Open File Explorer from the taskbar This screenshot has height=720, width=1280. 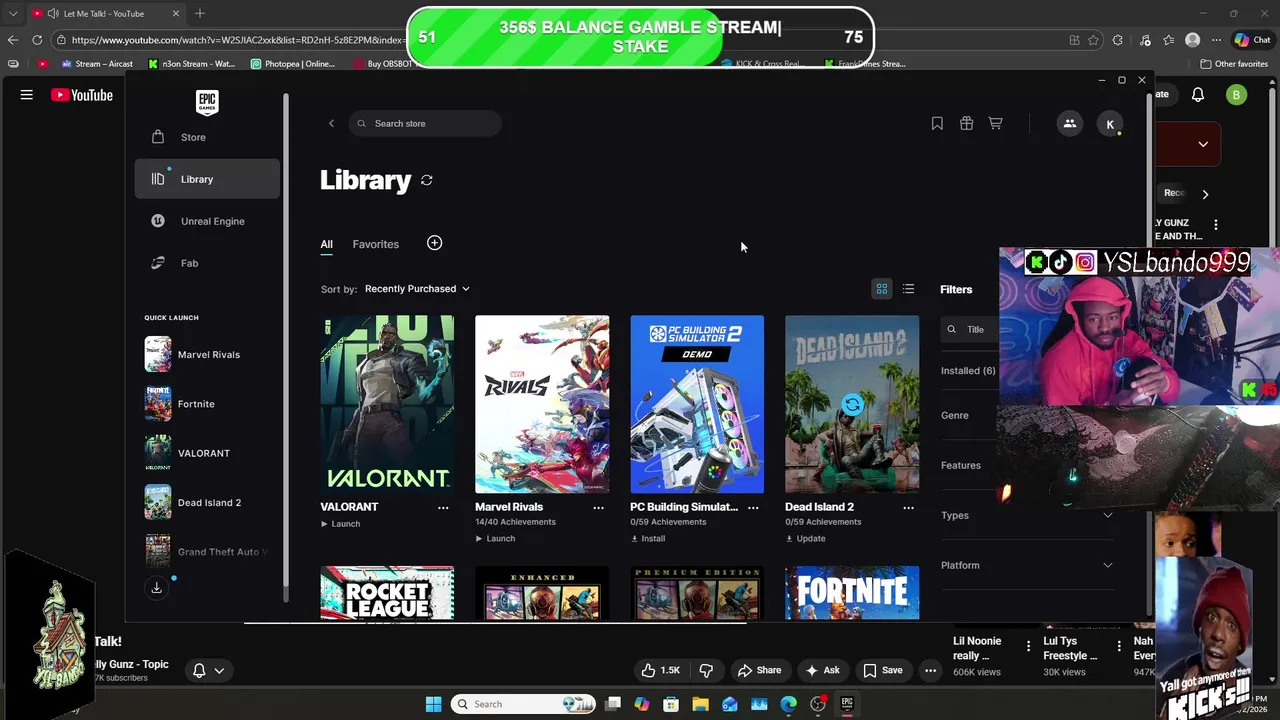coord(700,704)
